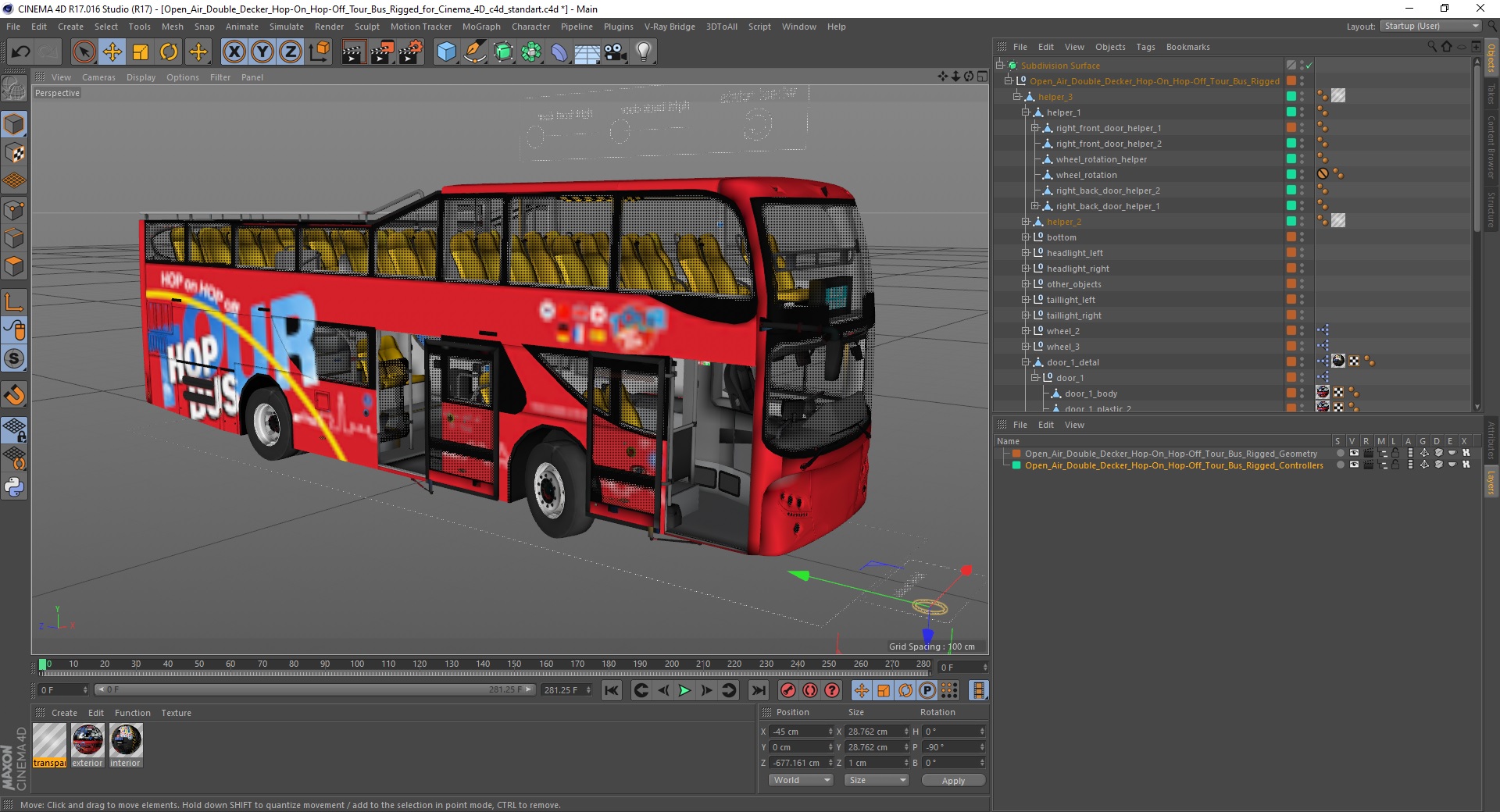This screenshot has height=812, width=1500.
Task: Open the Size mode dropdown
Action: [877, 780]
